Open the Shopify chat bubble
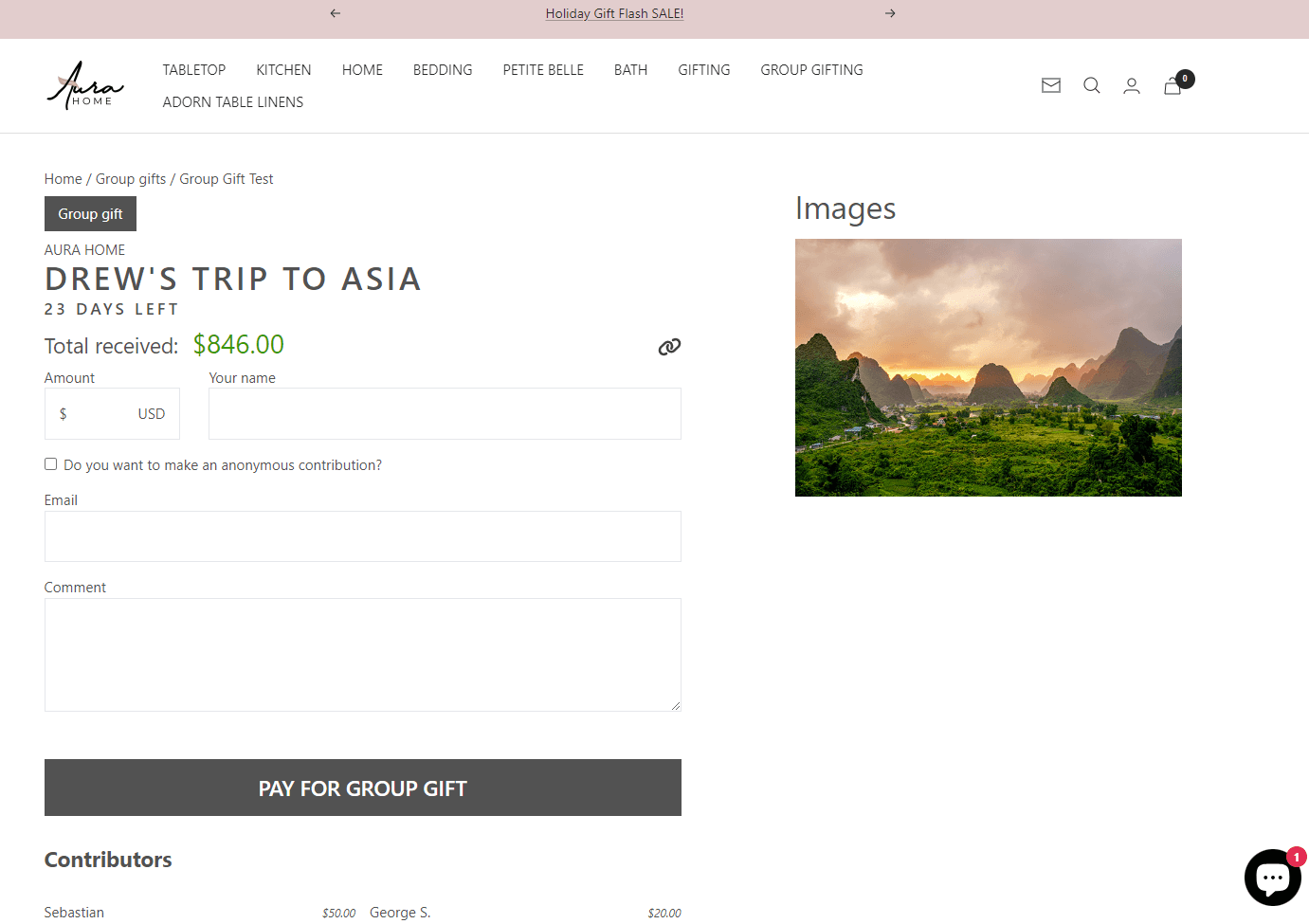Viewport: 1309px width, 924px height. [1271, 878]
